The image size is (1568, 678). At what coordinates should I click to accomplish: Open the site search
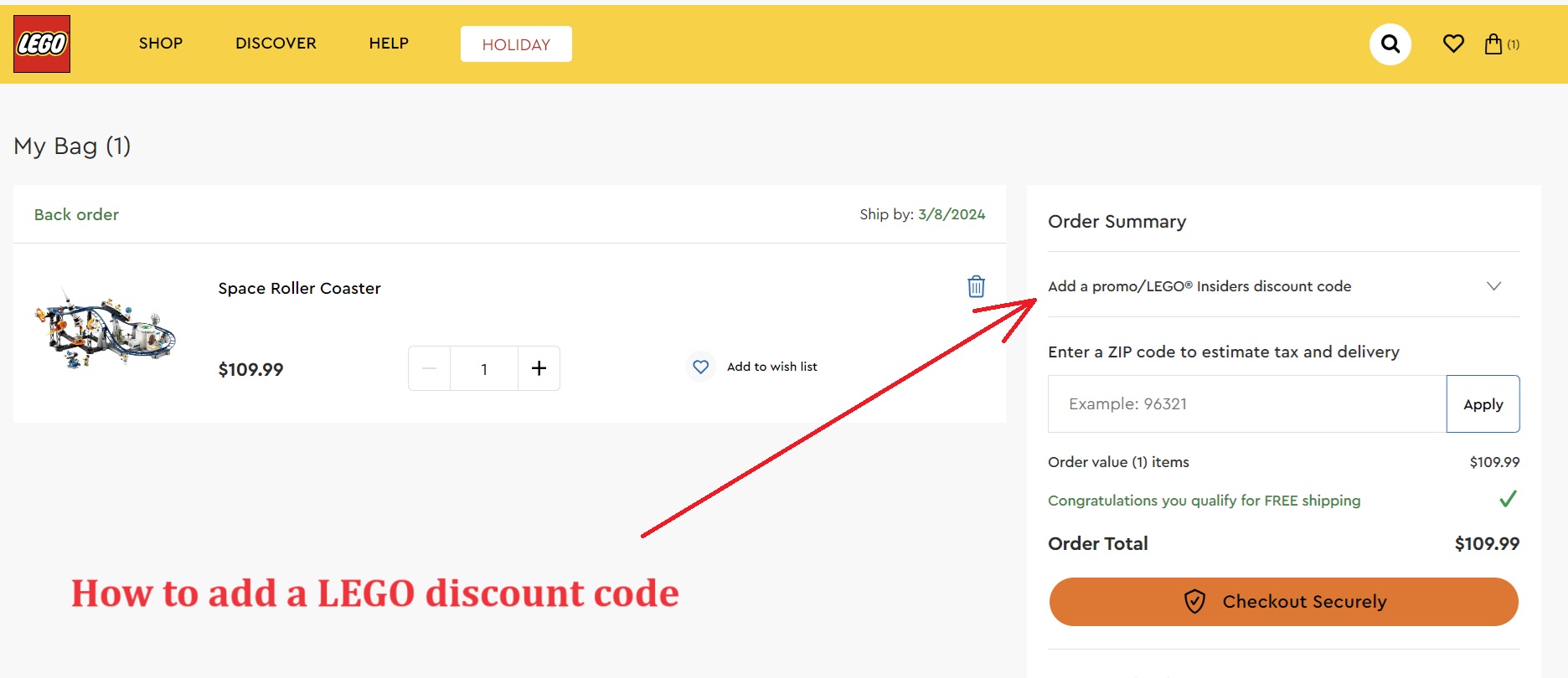pos(1390,44)
